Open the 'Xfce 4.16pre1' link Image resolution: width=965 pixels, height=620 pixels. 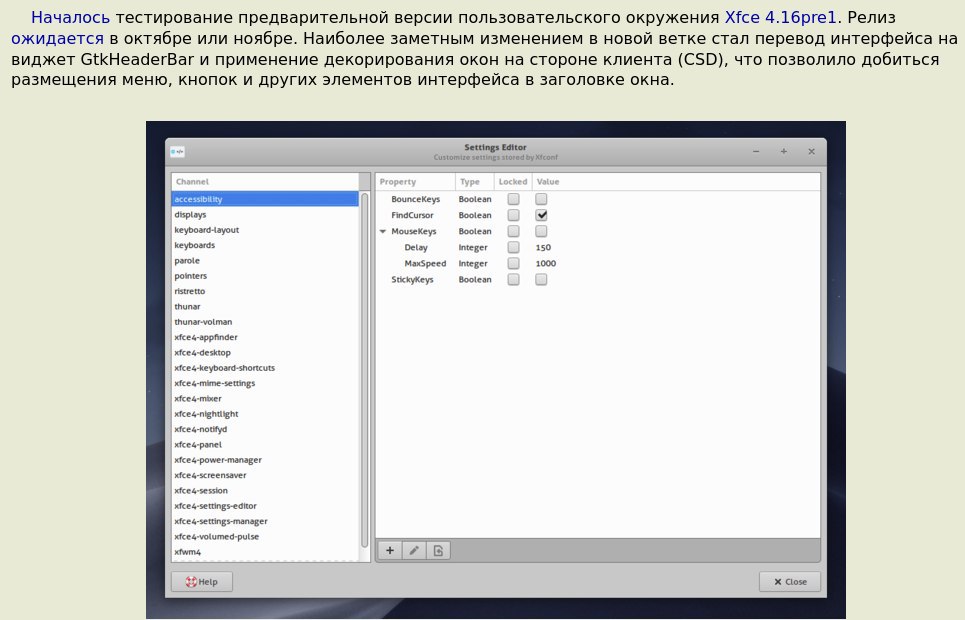pos(780,17)
